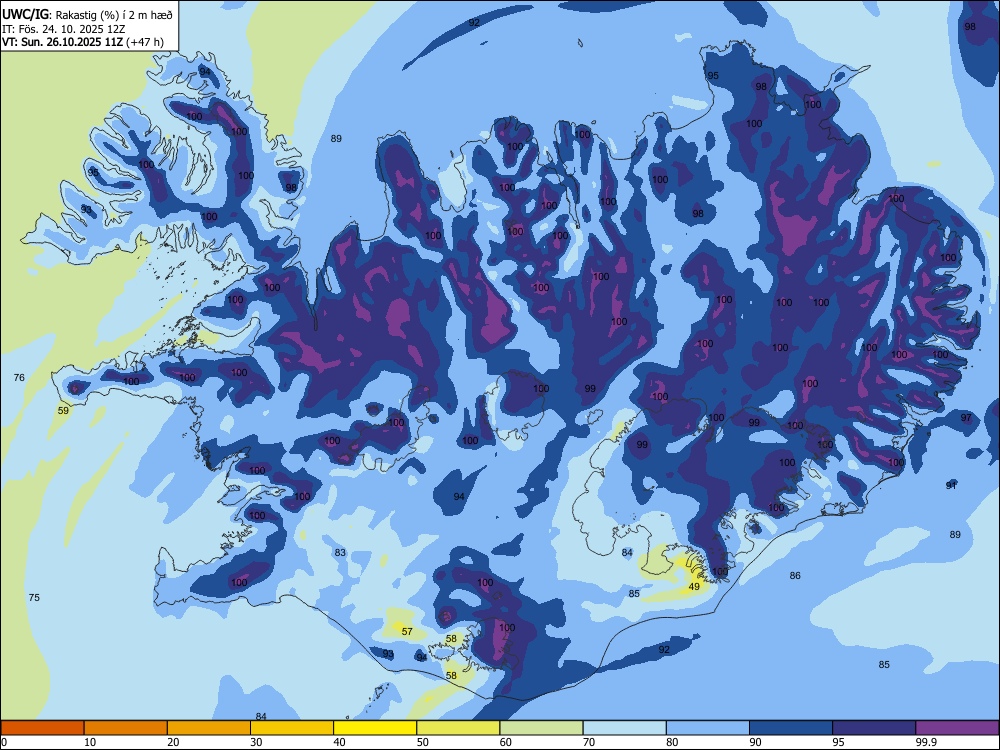Click the '59' humidity value on the map
This screenshot has width=1000, height=750.
[x=63, y=411]
